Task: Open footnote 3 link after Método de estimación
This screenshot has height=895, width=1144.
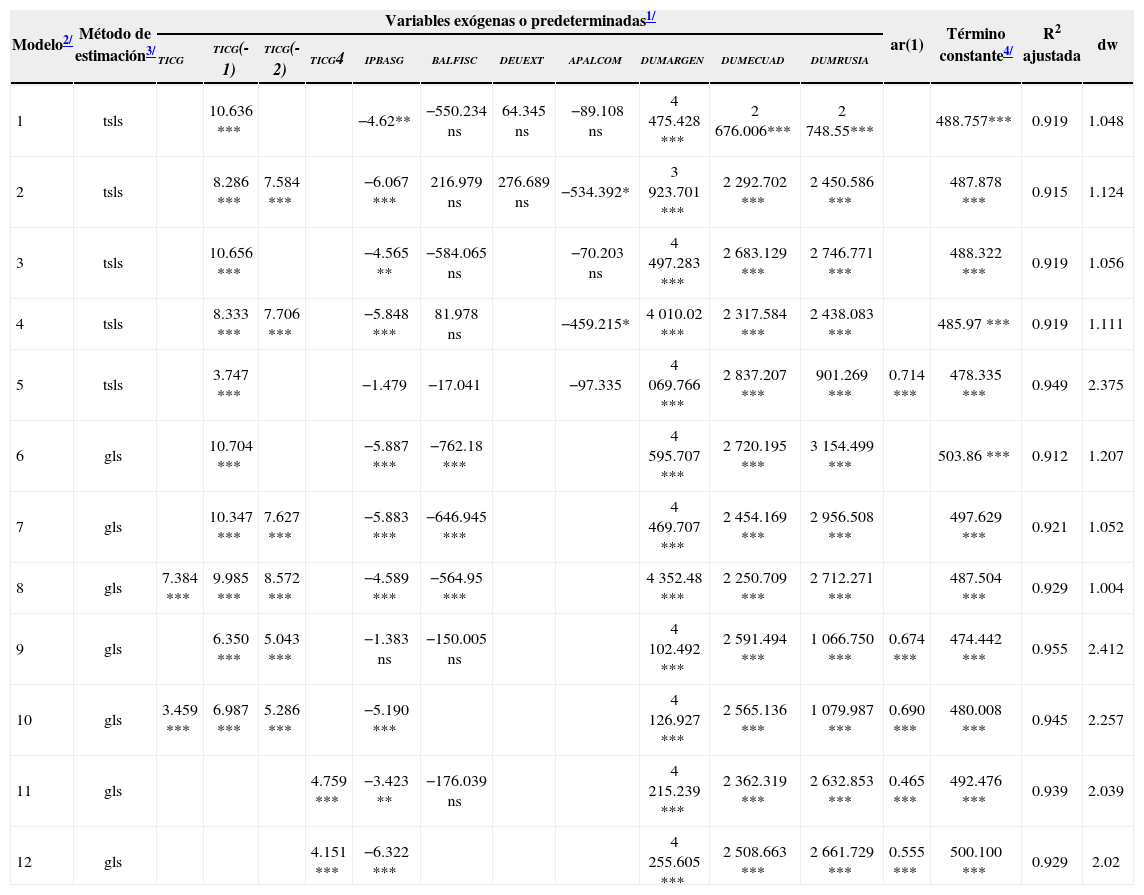Action: point(150,51)
